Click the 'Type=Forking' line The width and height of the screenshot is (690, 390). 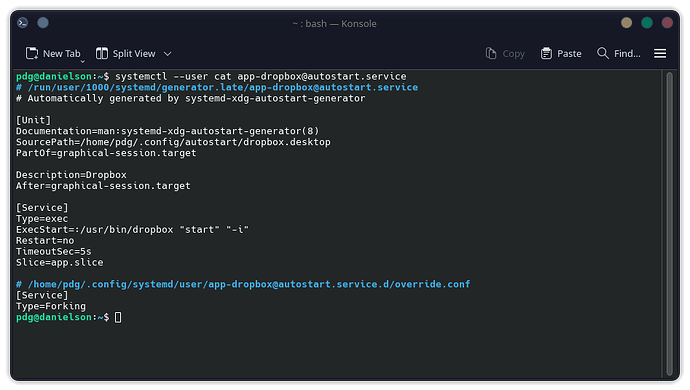[51, 306]
